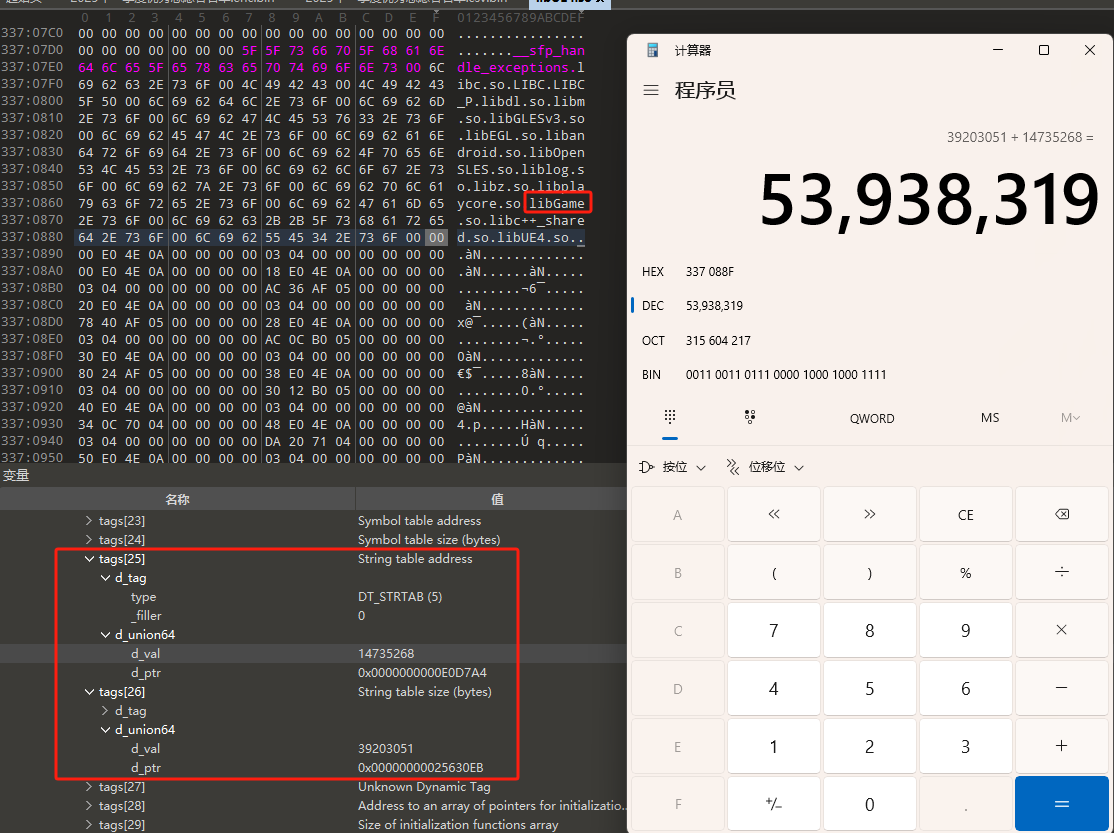Open the calculator hamburger navigation menu
The image size is (1114, 833).
point(651,90)
